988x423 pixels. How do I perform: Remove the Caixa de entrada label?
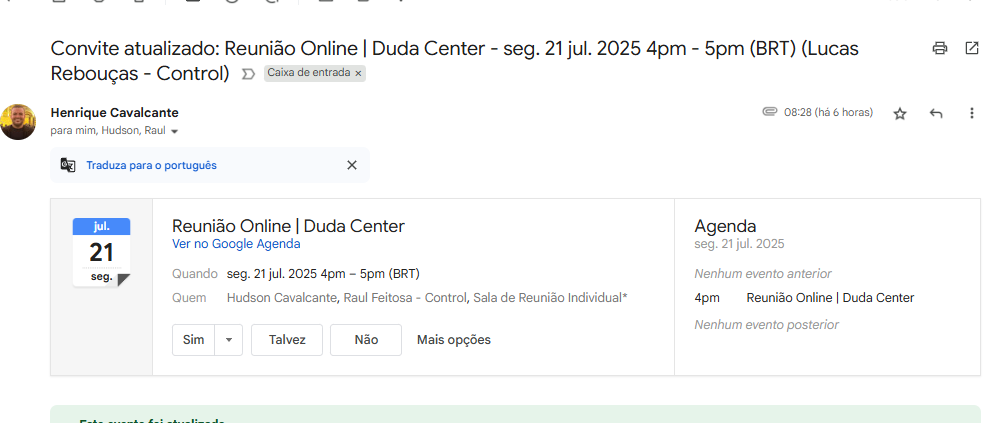click(x=358, y=74)
